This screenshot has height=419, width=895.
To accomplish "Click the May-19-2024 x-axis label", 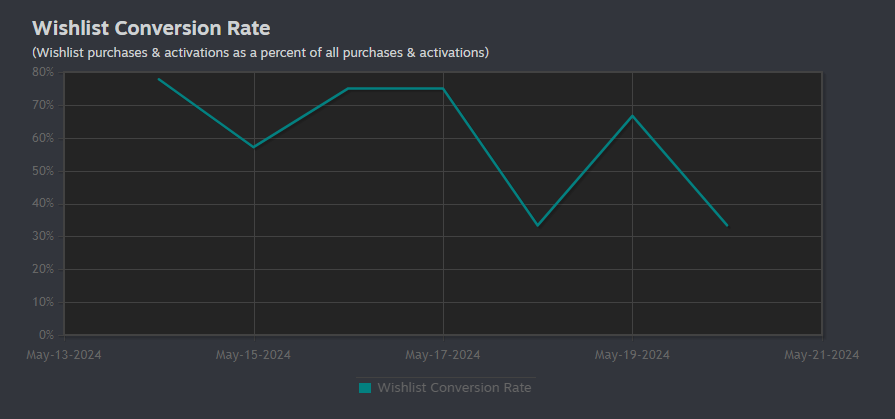I will tap(632, 355).
